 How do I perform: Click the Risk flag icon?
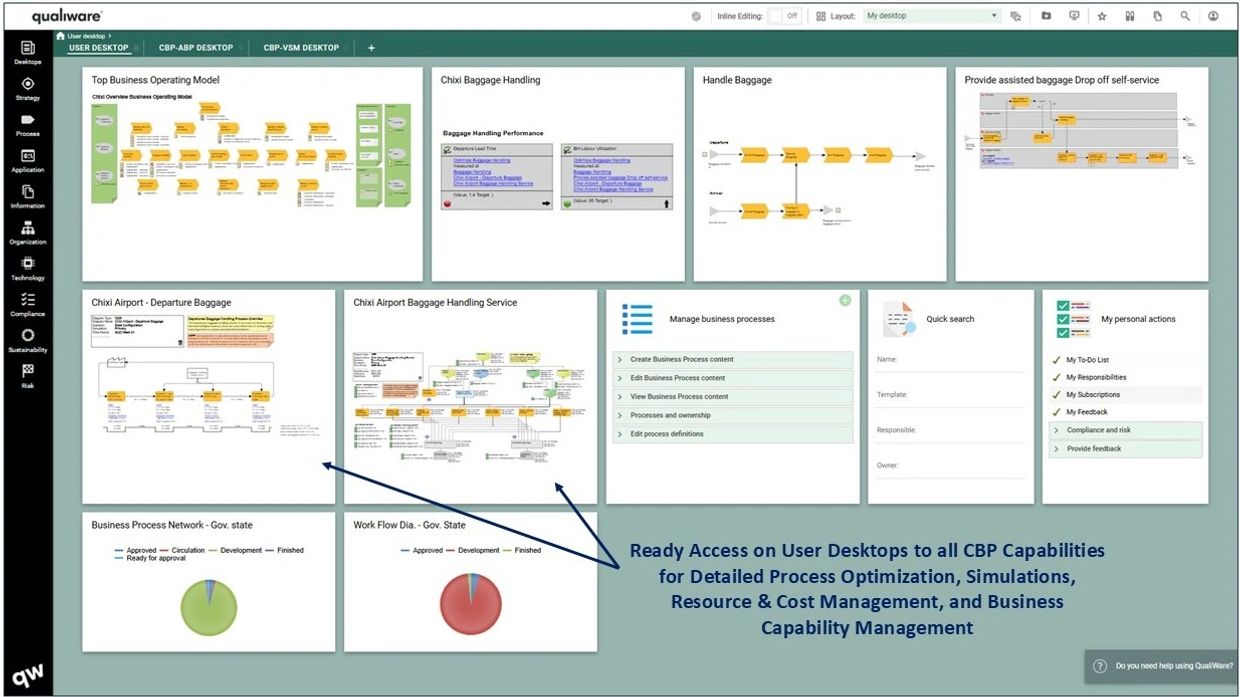tap(27, 372)
